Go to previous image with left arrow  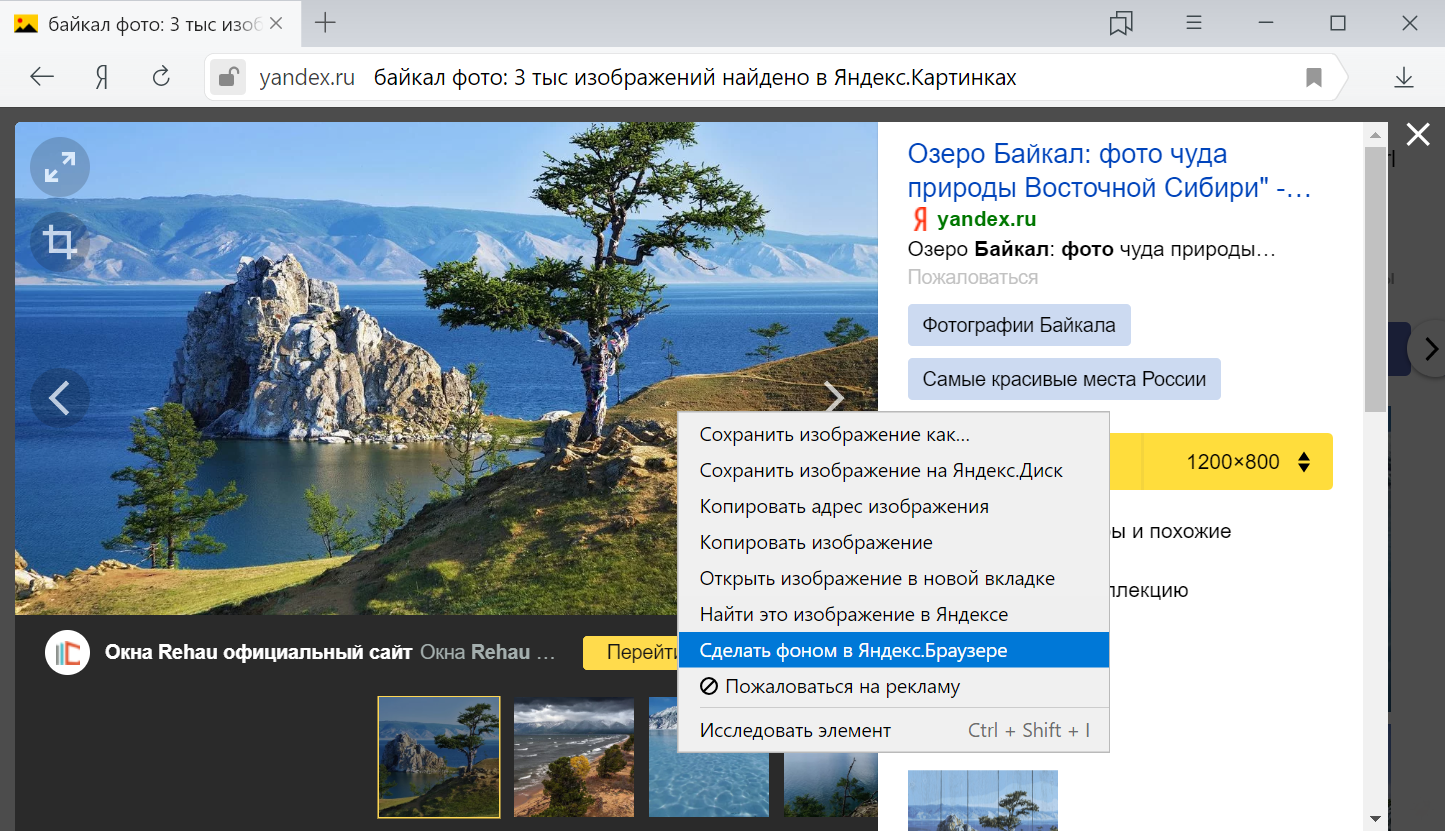pos(60,398)
